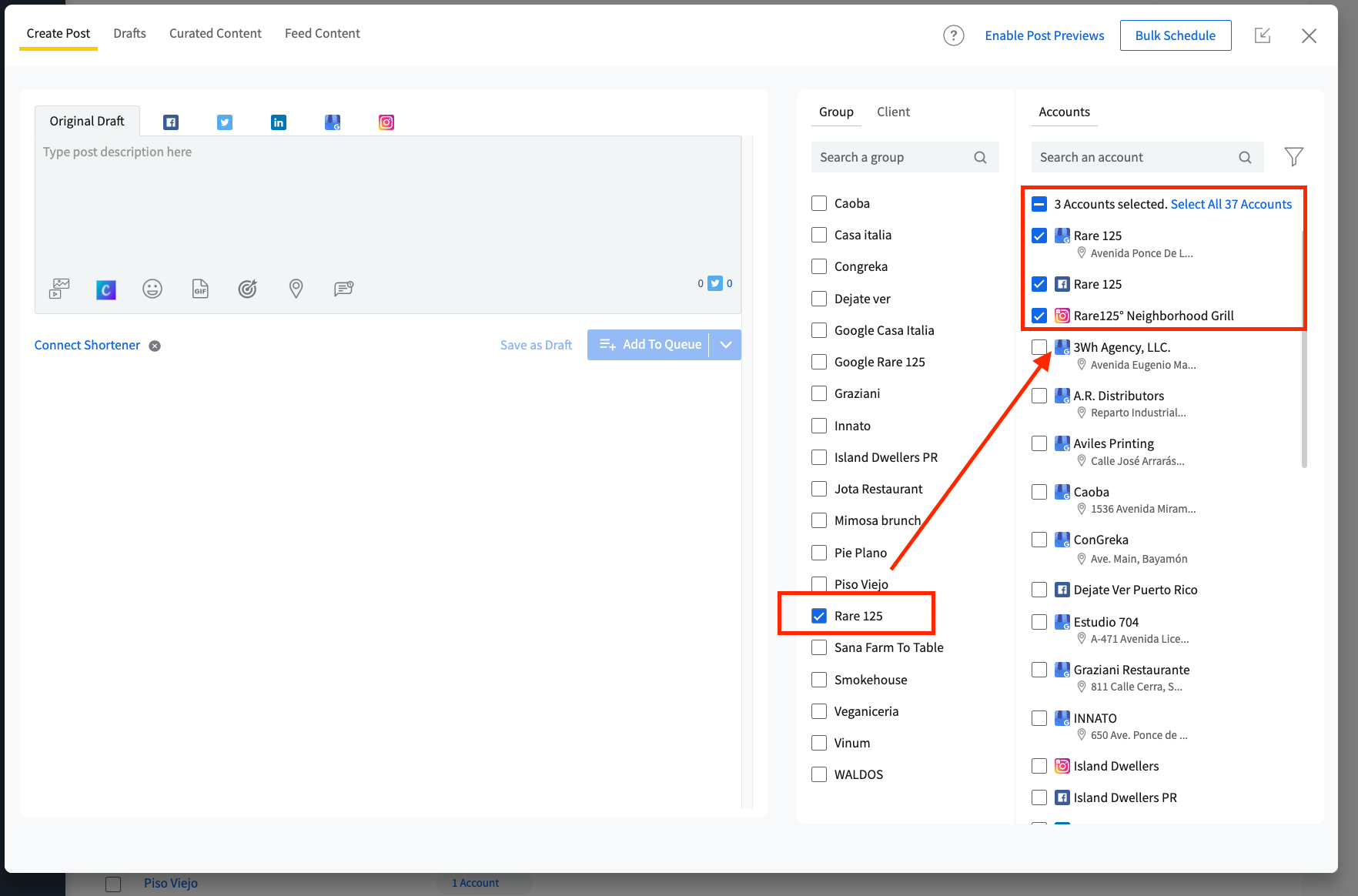Open the Google Business post customization tab
The height and width of the screenshot is (896, 1358).
pyautogui.click(x=333, y=122)
